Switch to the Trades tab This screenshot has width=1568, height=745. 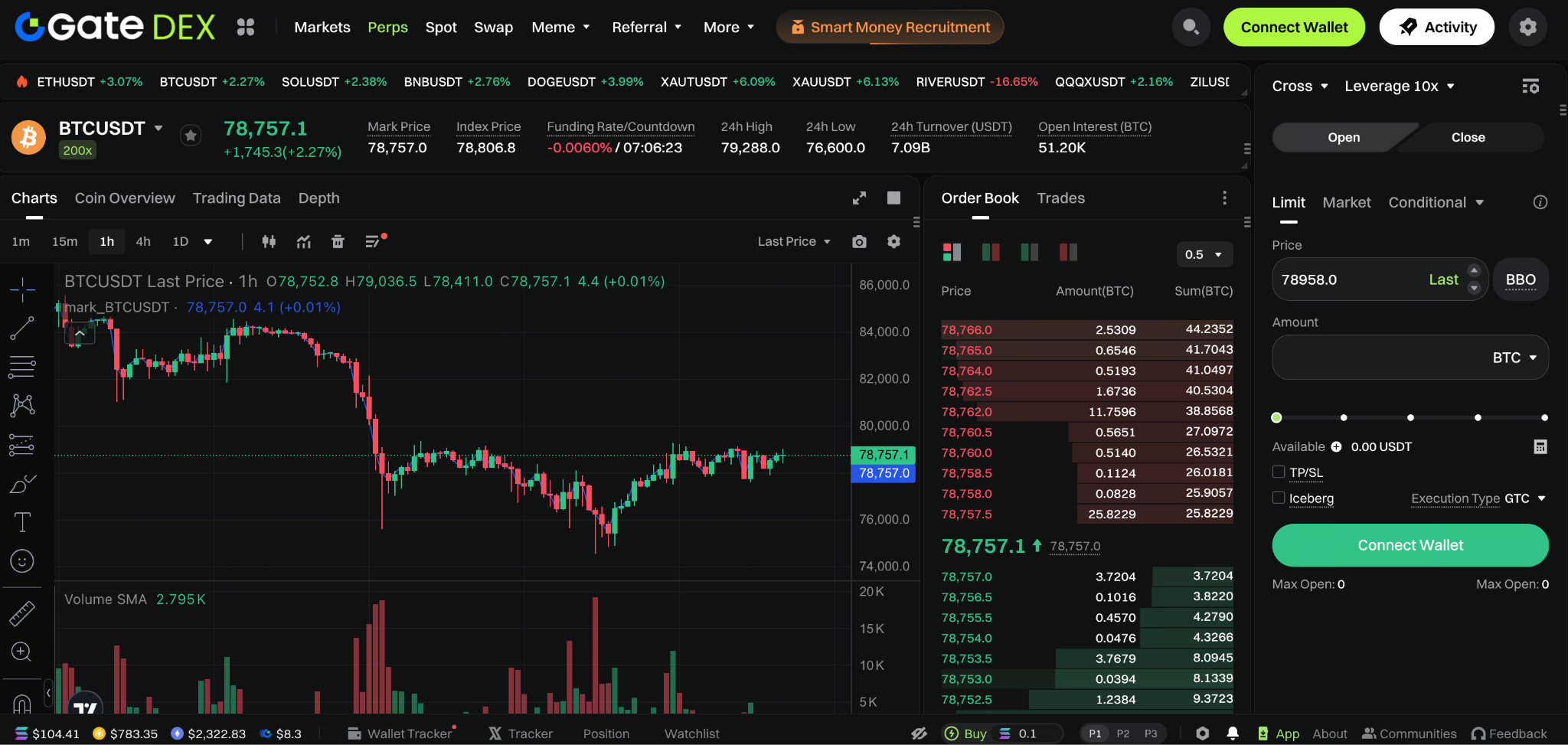1060,198
